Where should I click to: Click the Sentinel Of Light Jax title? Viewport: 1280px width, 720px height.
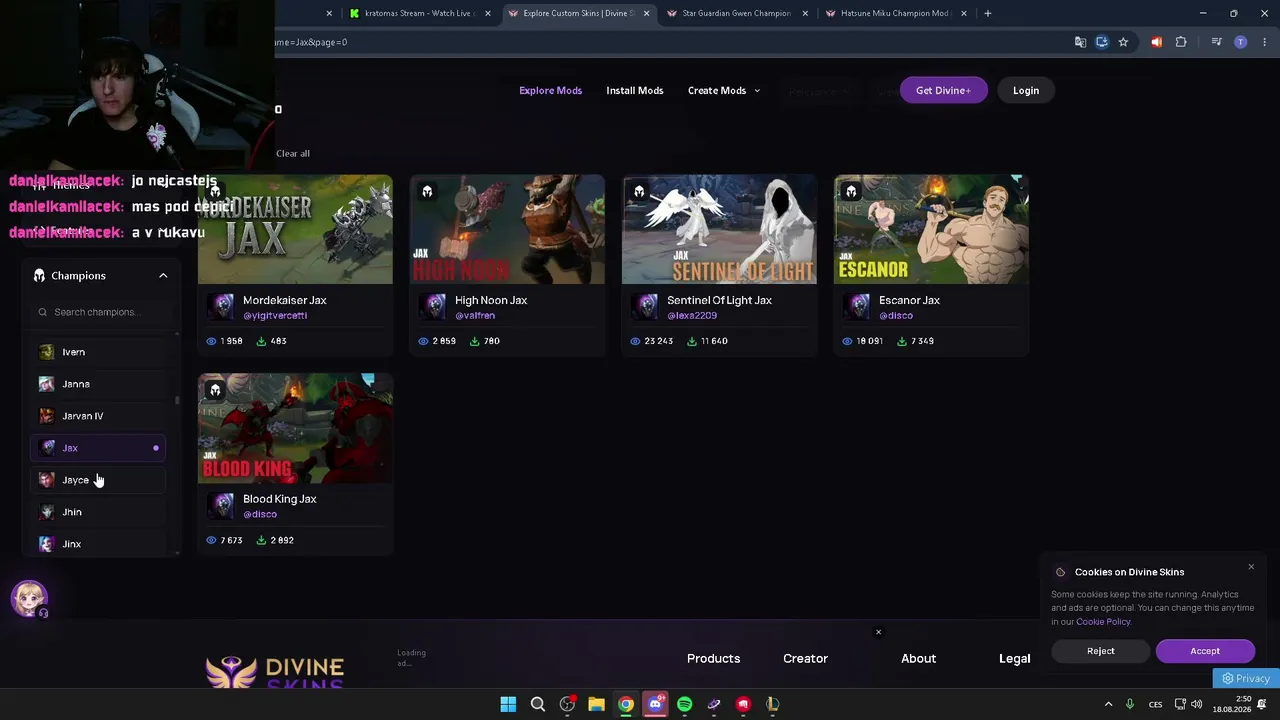coord(719,300)
